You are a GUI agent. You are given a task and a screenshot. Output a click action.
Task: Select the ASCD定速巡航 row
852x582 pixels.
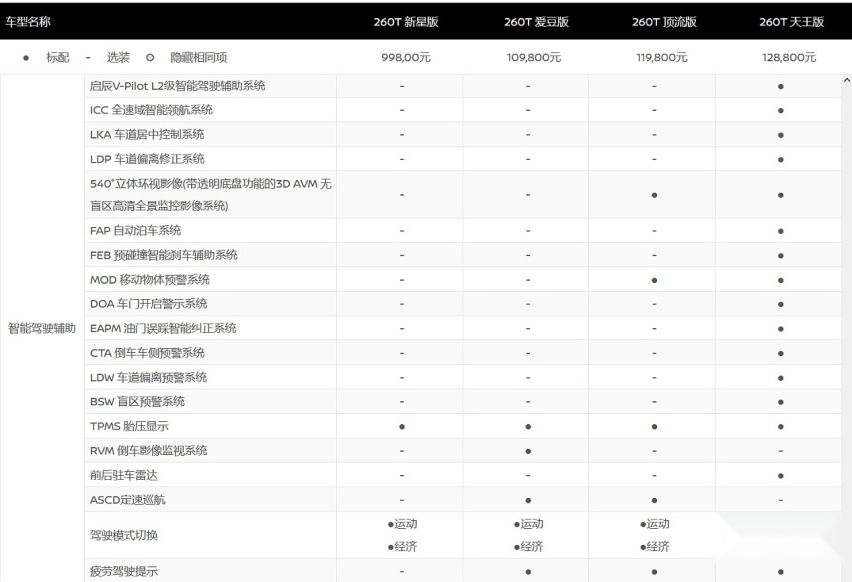coord(463,500)
